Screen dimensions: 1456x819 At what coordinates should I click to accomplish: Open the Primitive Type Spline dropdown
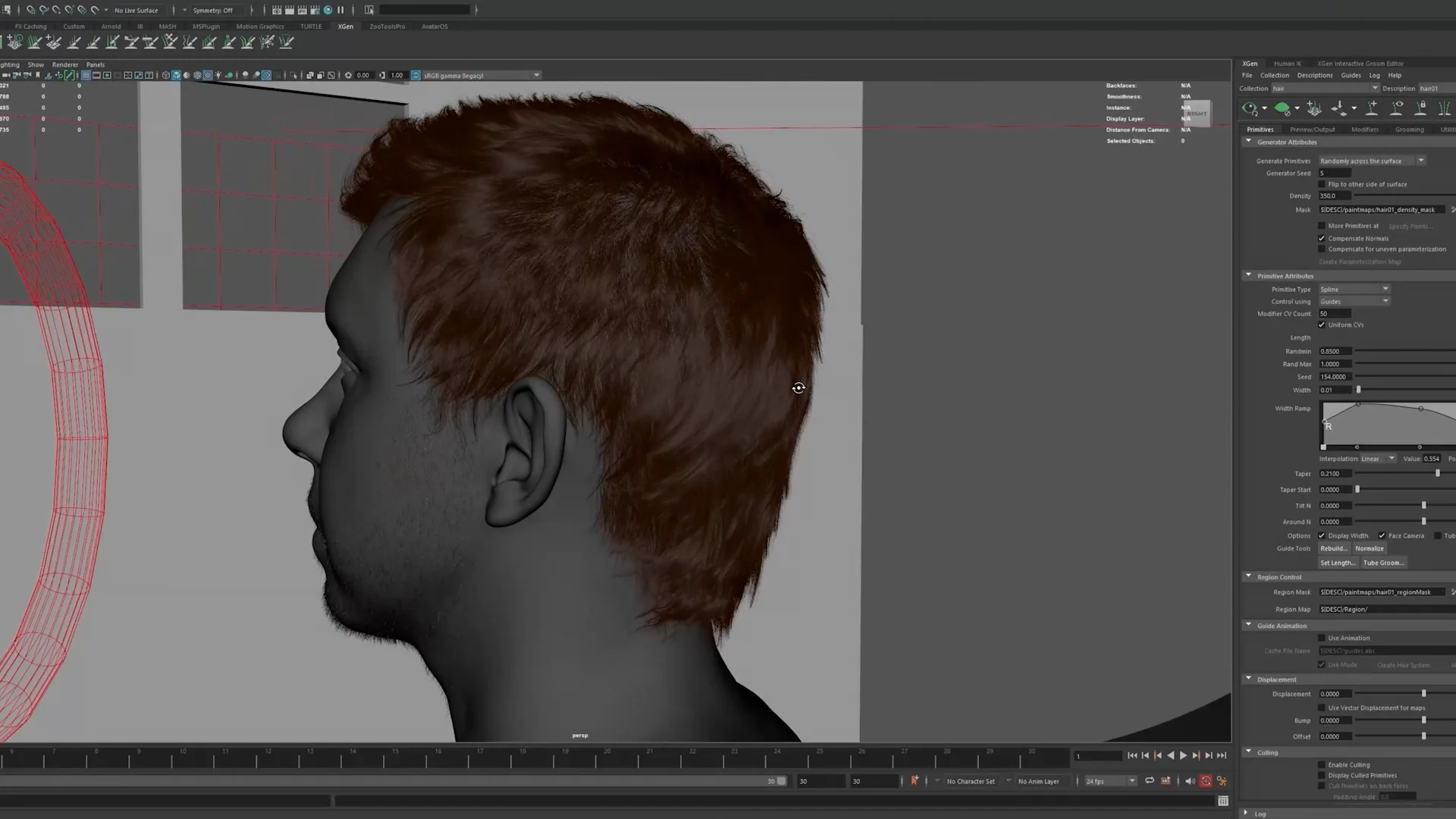[1354, 289]
